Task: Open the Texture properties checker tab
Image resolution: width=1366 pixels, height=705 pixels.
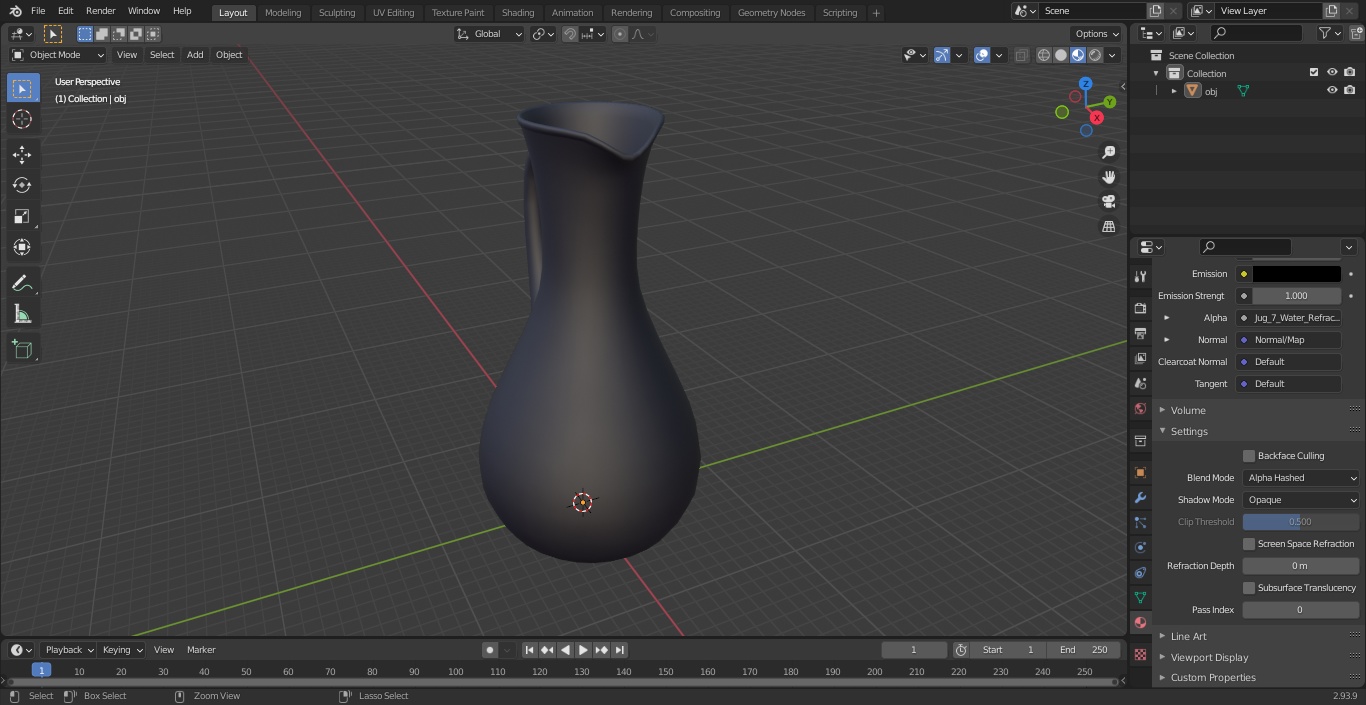Action: click(1140, 654)
